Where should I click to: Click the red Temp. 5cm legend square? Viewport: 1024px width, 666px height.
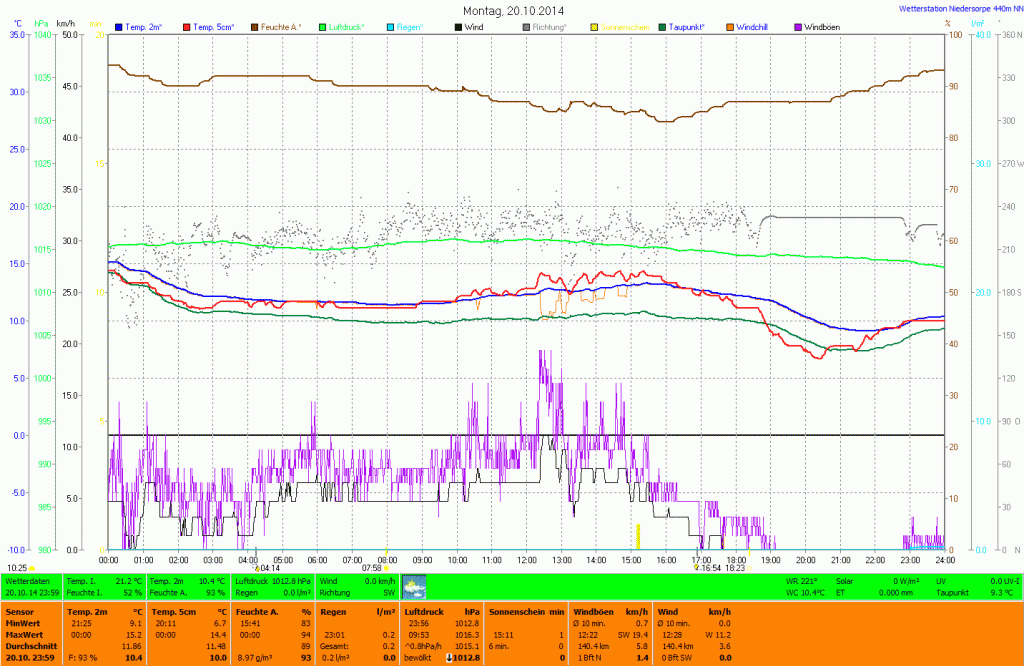[x=187, y=27]
